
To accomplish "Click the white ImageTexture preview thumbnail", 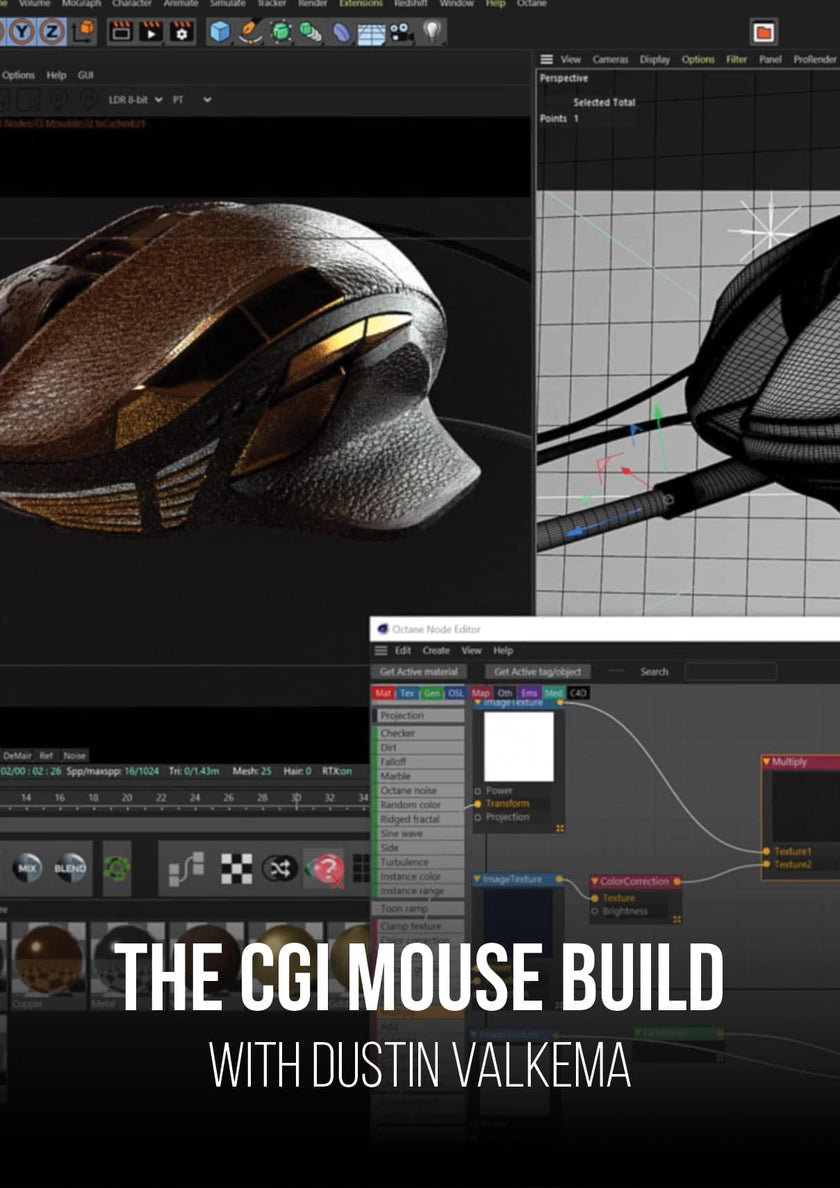I will (519, 747).
